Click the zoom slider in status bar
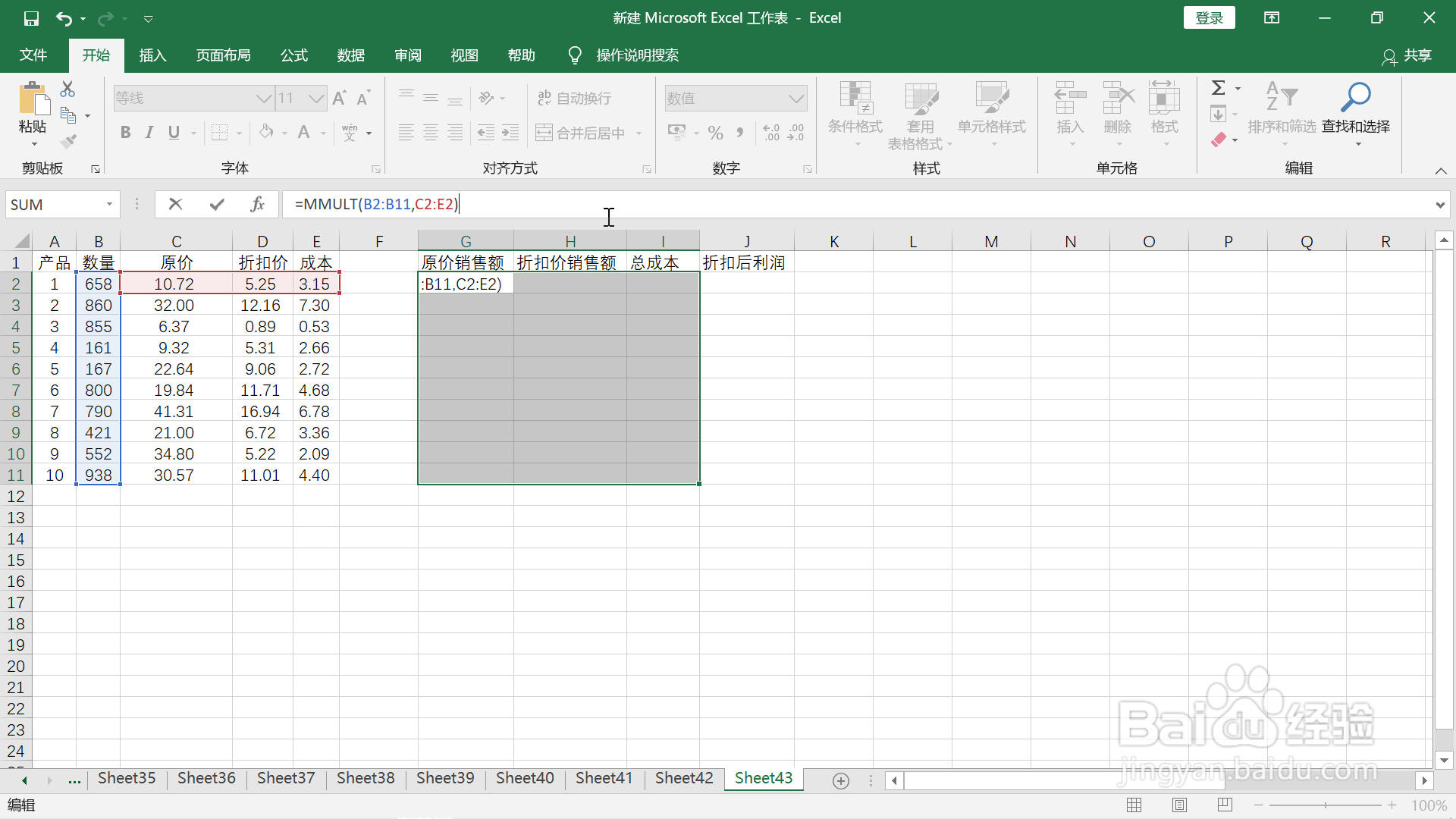 pyautogui.click(x=1325, y=805)
